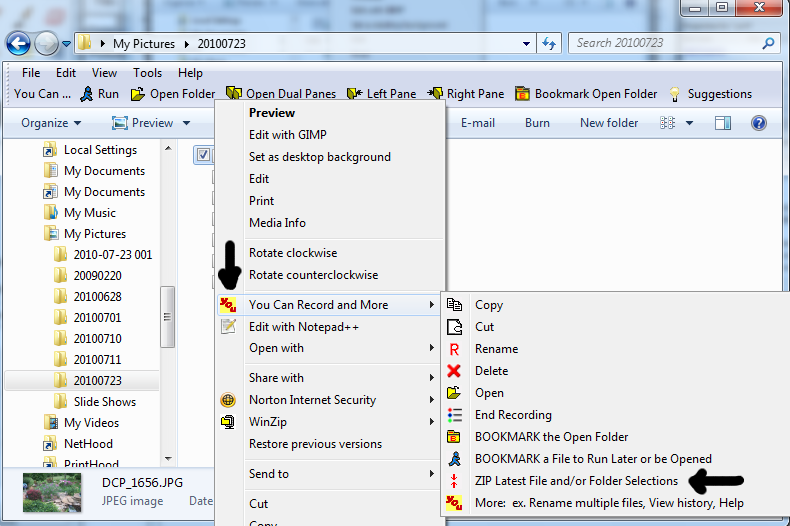Image resolution: width=790 pixels, height=526 pixels.
Task: Click the Open Dual Panes icon
Action: point(234,94)
